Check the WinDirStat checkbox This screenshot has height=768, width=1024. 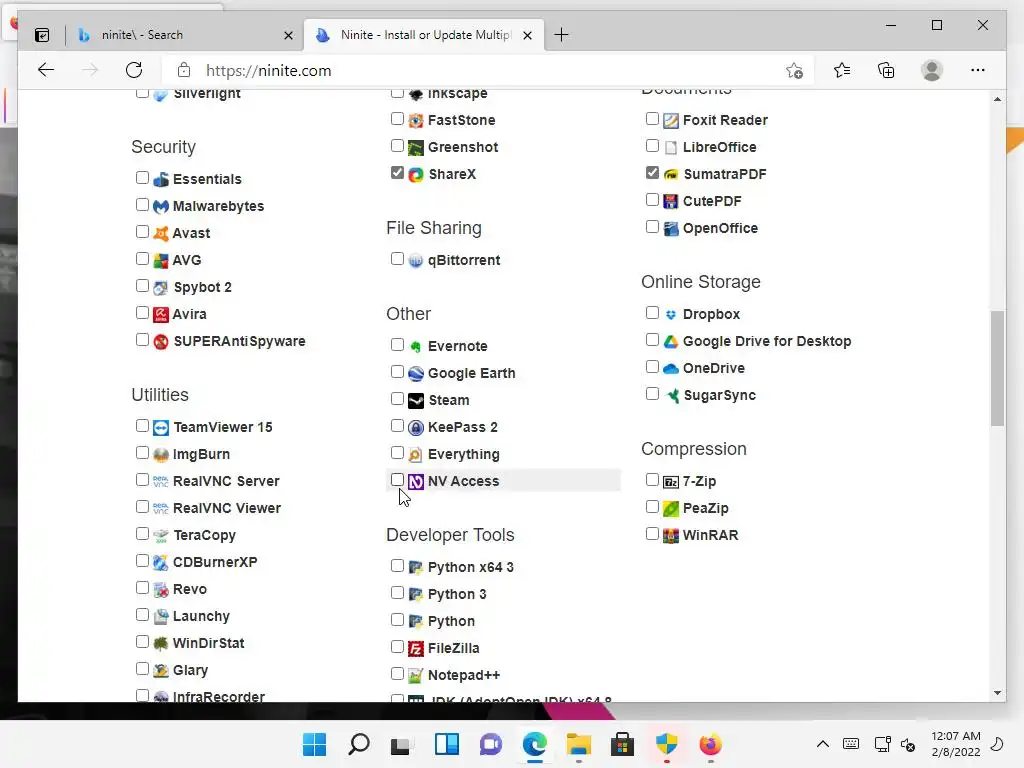pos(142,641)
